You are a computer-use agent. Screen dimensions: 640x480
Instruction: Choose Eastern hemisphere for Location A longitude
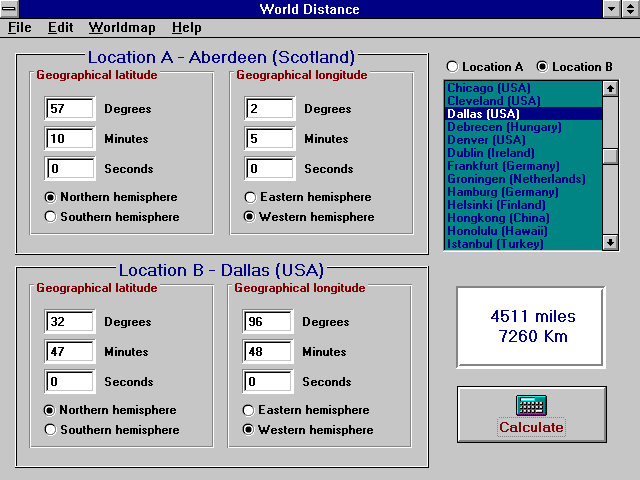[x=250, y=197]
